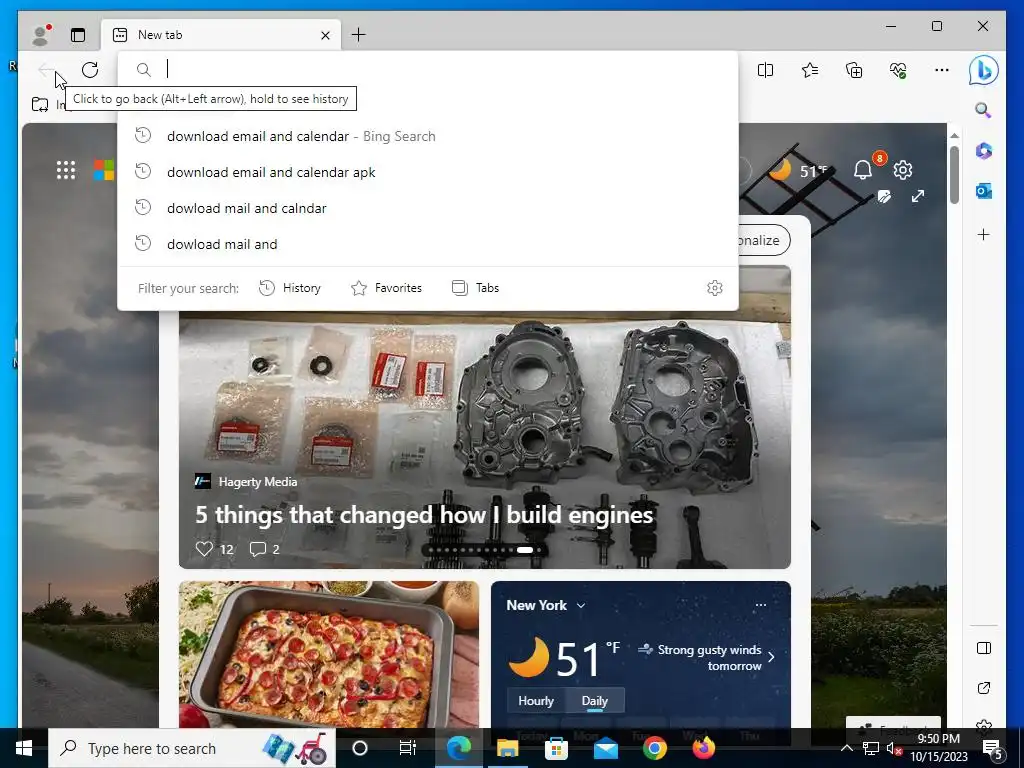
Task: Add sidebar app with plus icon
Action: tap(984, 234)
